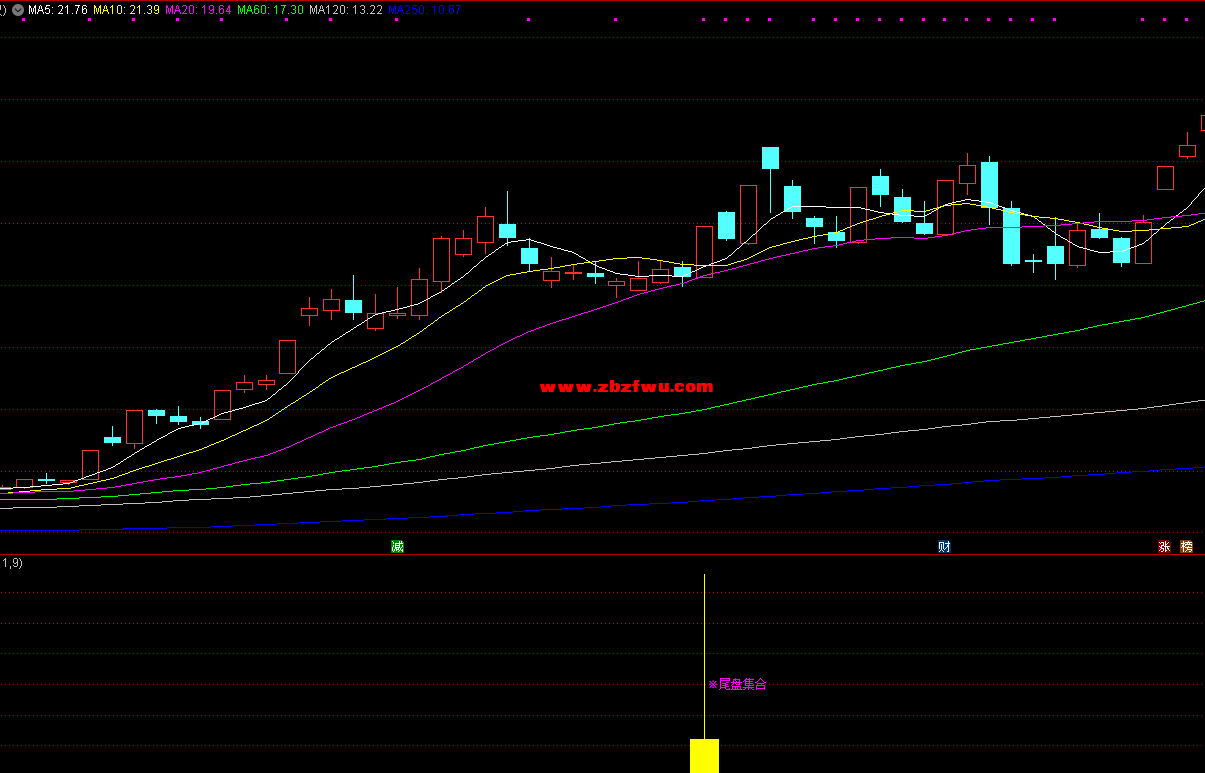
Task: Select the last red candlestick at the right edge
Action: pyautogui.click(x=1186, y=151)
